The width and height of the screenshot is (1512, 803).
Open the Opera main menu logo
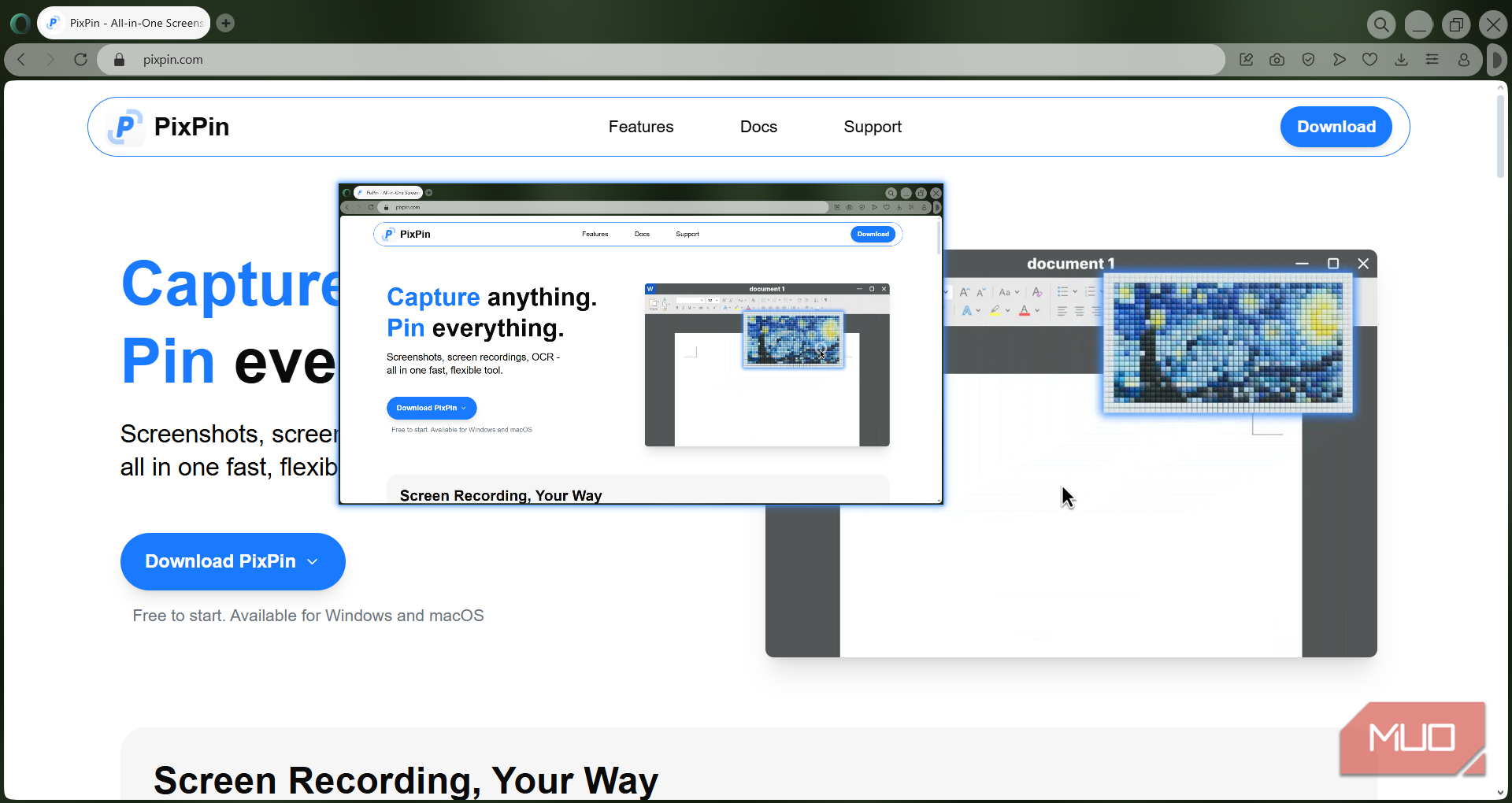(x=20, y=24)
